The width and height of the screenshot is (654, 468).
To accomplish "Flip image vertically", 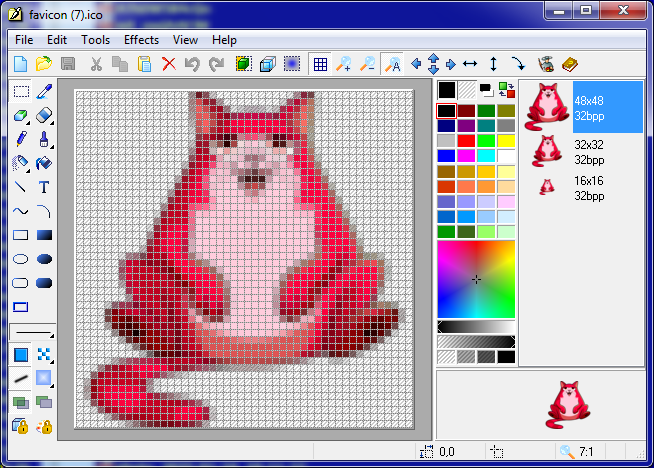I will (x=493, y=64).
